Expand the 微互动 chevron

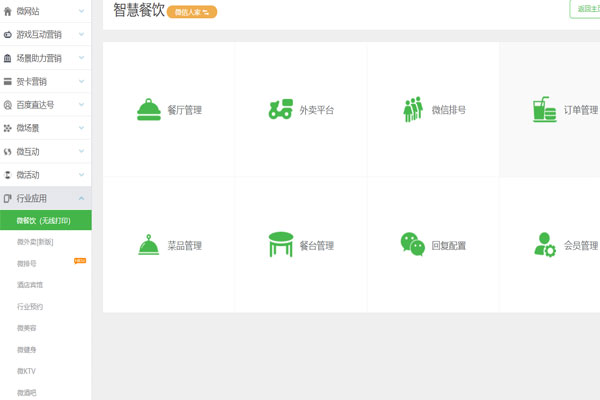(x=82, y=151)
